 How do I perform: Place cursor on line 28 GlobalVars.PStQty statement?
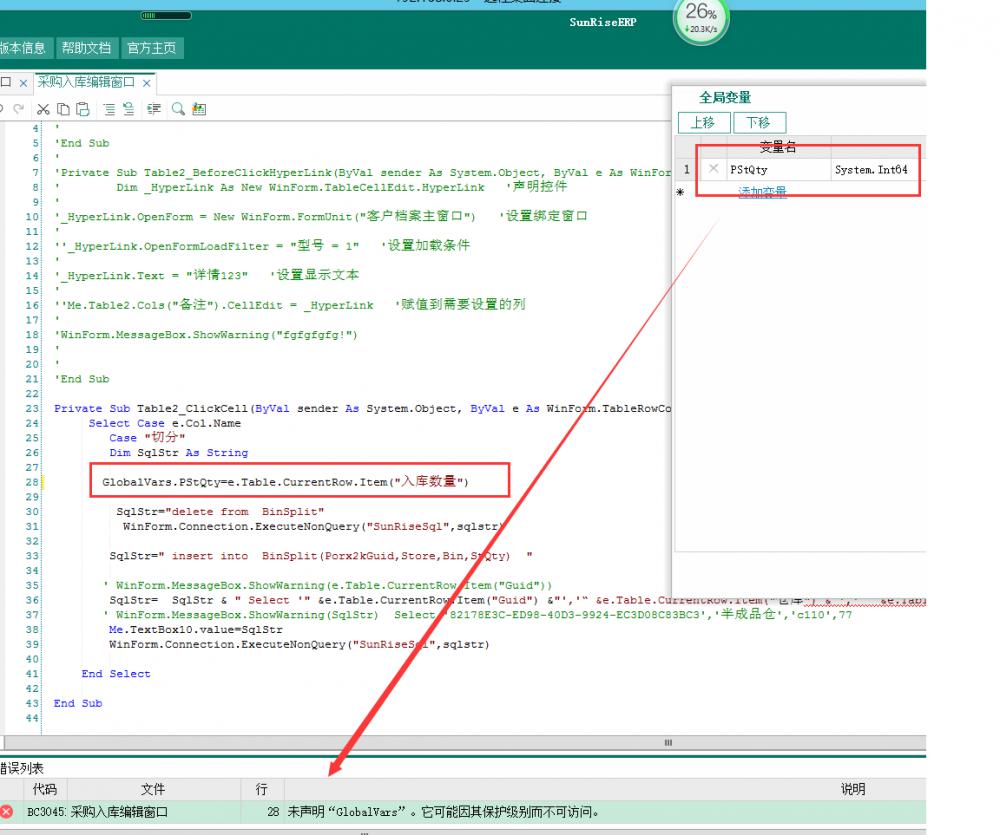[x=285, y=482]
